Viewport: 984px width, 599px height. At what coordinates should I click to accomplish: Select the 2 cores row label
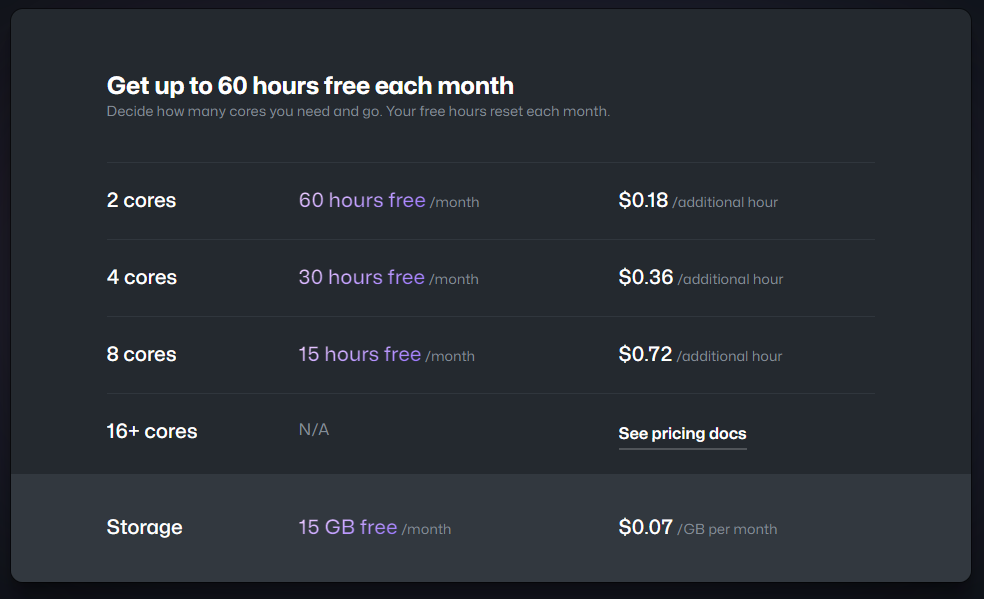pos(141,200)
